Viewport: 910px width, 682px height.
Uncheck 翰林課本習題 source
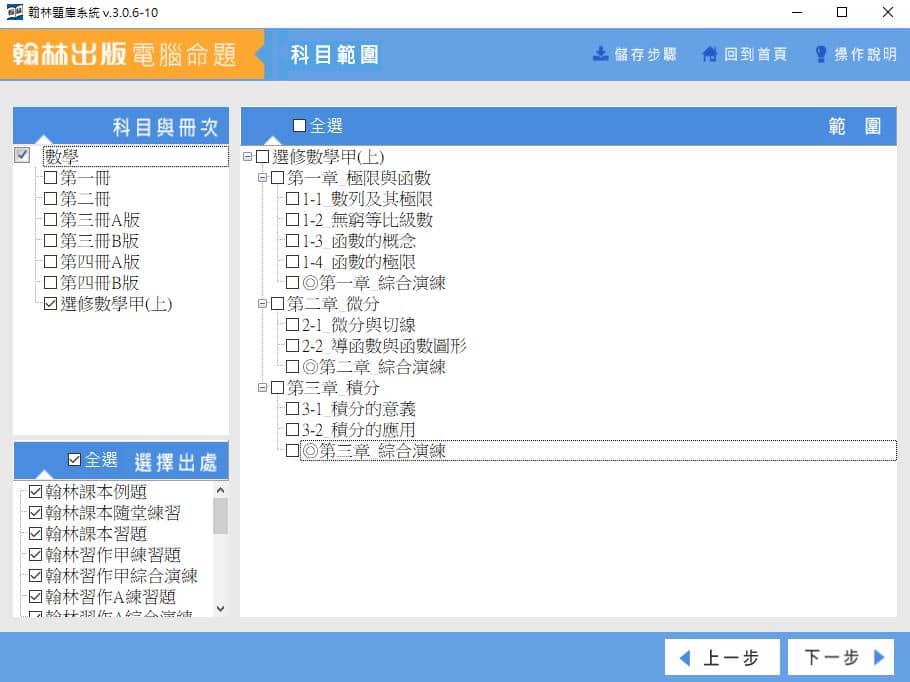35,533
